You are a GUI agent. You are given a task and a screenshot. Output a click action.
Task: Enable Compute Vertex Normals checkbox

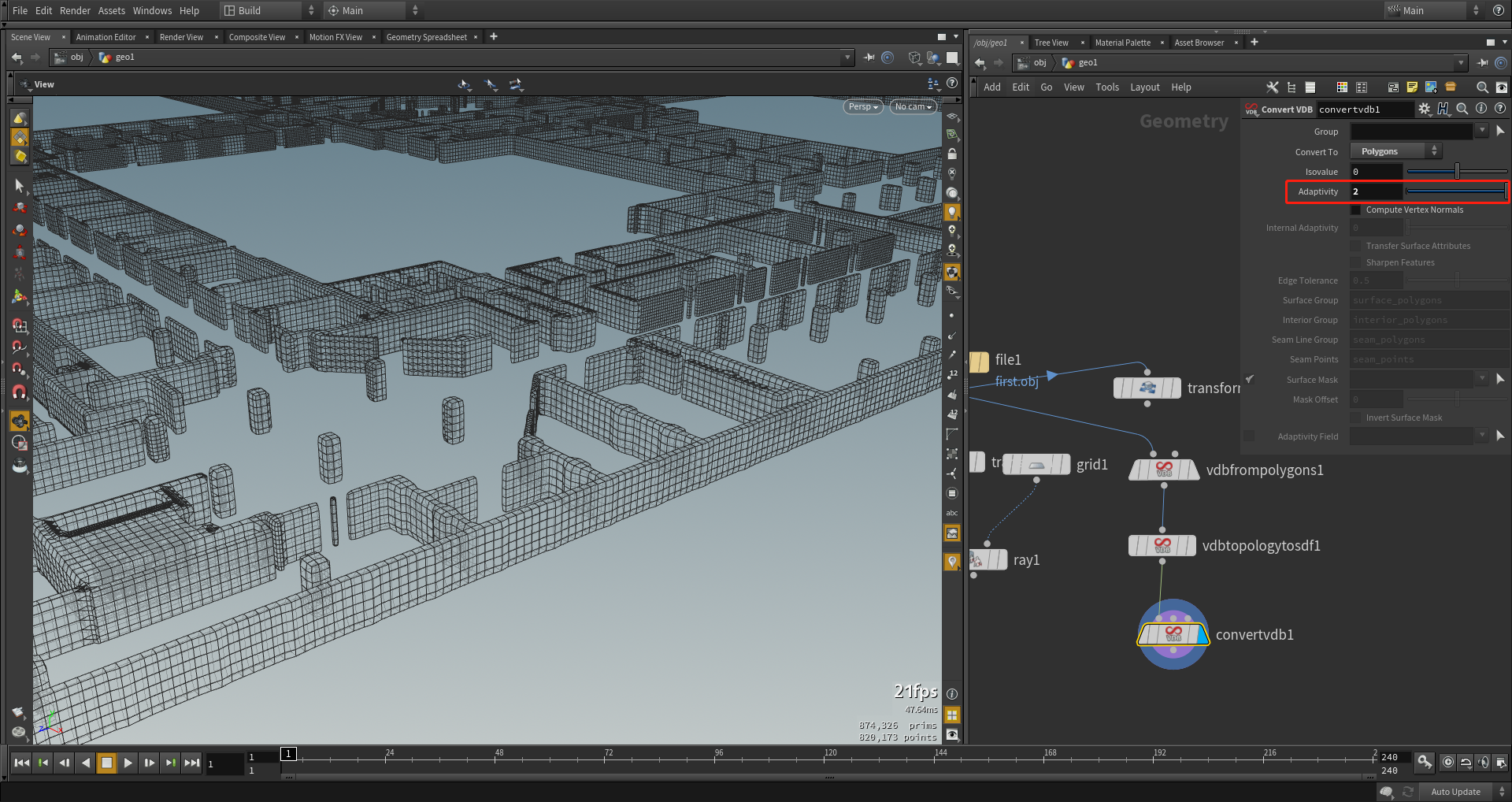[x=1356, y=210]
